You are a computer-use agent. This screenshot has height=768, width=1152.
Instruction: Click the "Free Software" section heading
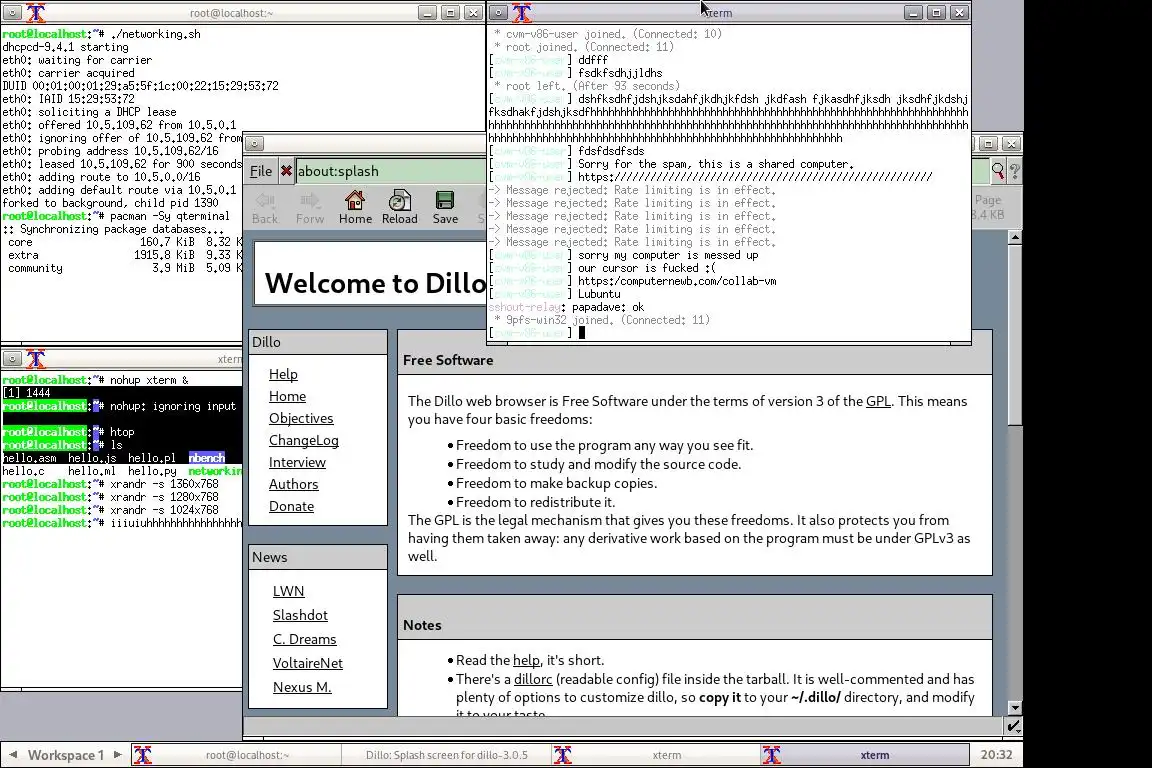click(447, 360)
